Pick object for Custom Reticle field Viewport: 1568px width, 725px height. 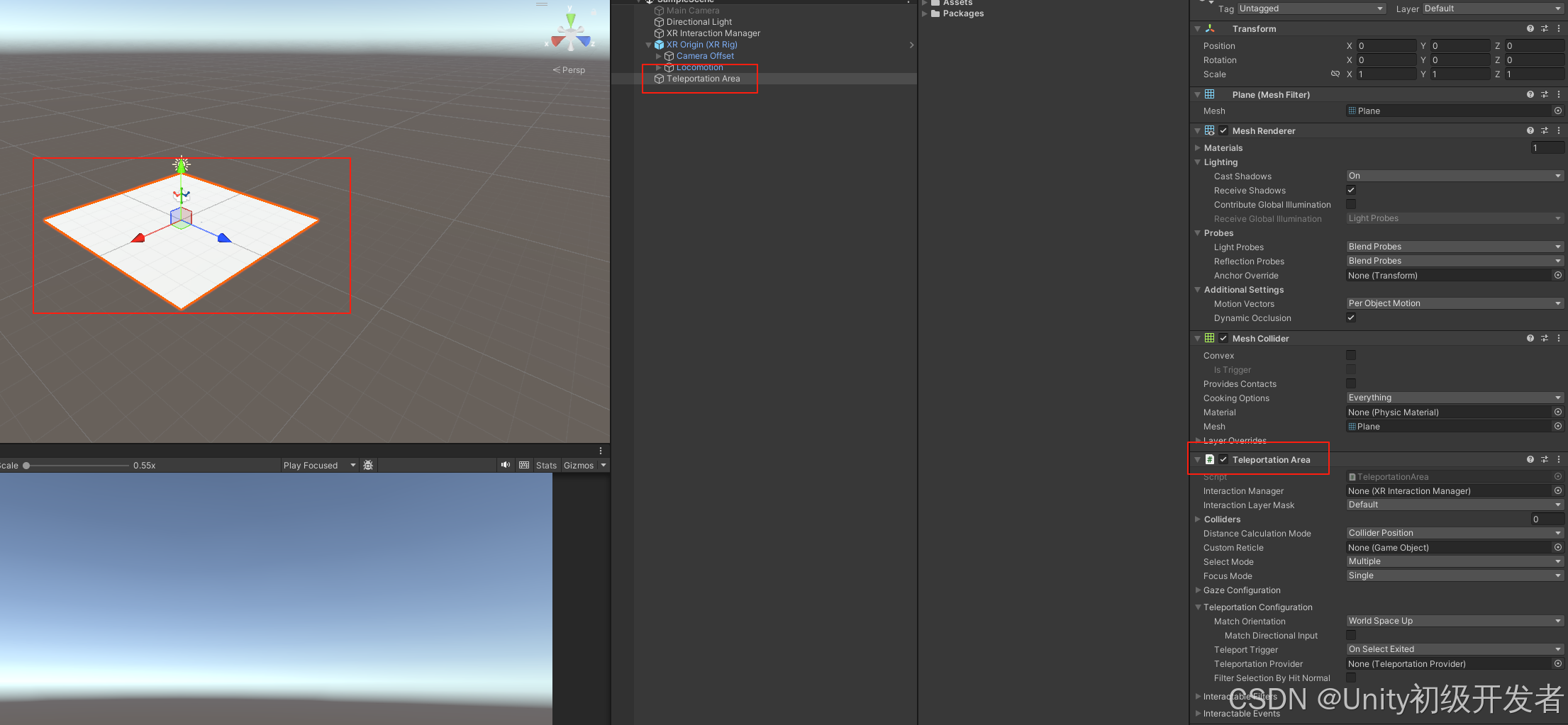[1558, 547]
